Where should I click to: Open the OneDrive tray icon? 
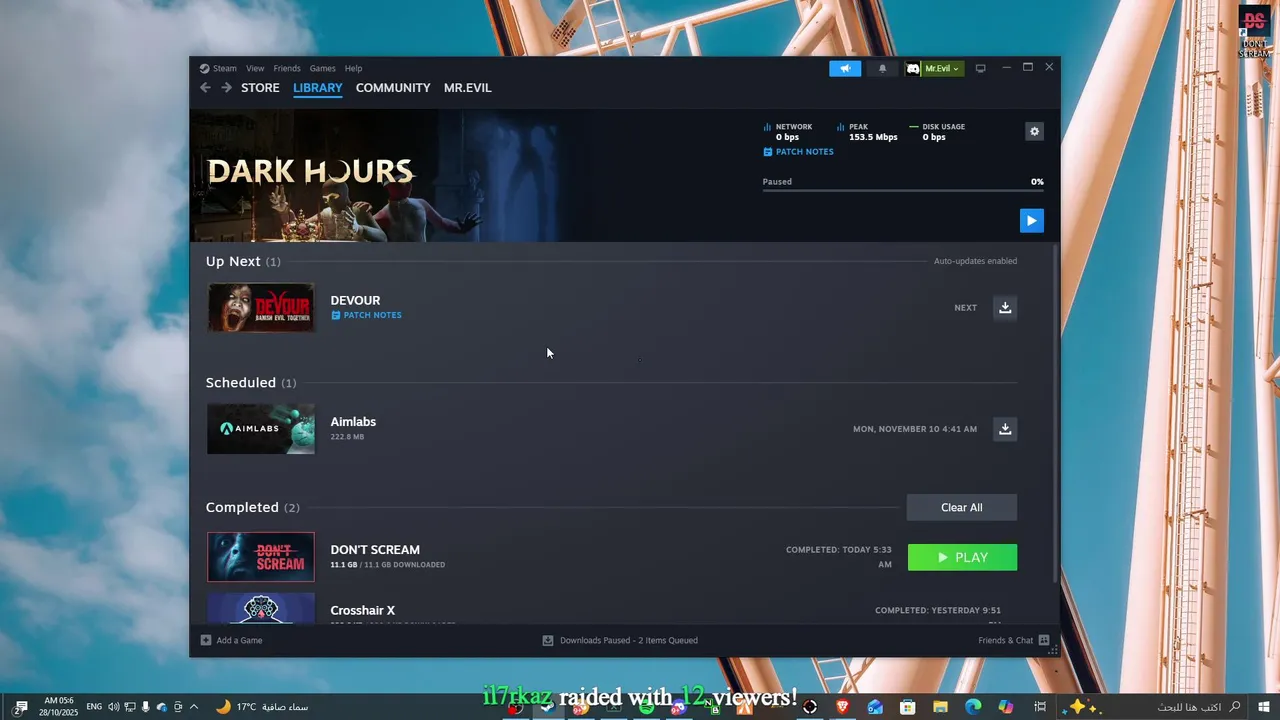pyautogui.click(x=162, y=707)
